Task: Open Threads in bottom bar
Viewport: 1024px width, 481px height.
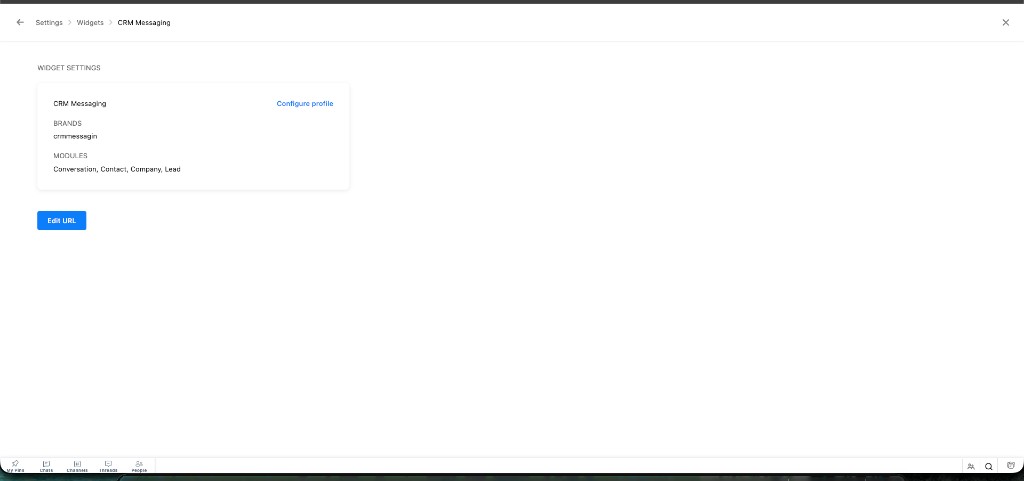Action: [108, 465]
